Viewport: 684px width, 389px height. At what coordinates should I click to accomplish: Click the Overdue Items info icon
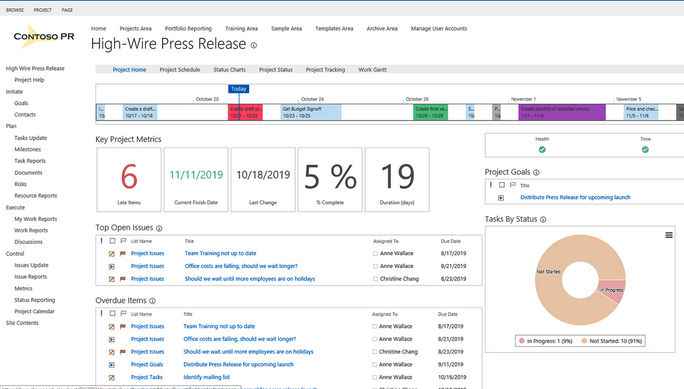[x=152, y=301]
